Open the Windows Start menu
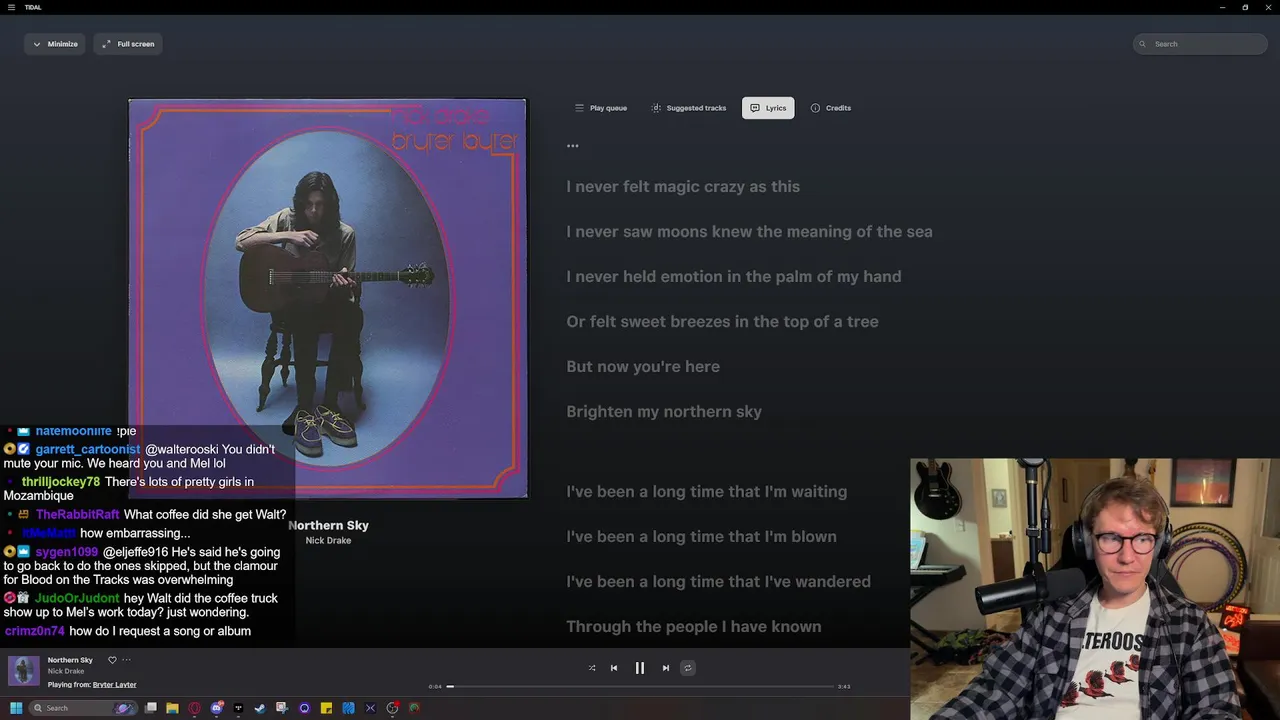 pyautogui.click(x=16, y=708)
